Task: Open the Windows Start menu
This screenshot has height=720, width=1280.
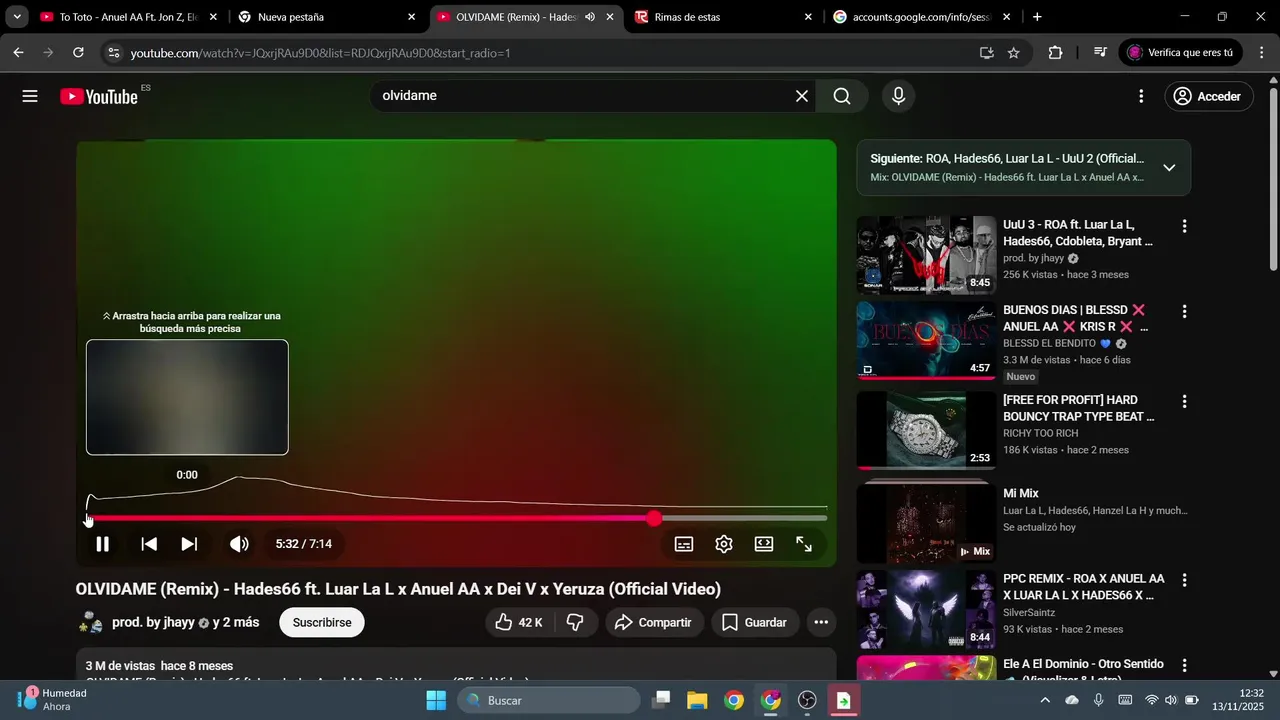Action: point(436,700)
